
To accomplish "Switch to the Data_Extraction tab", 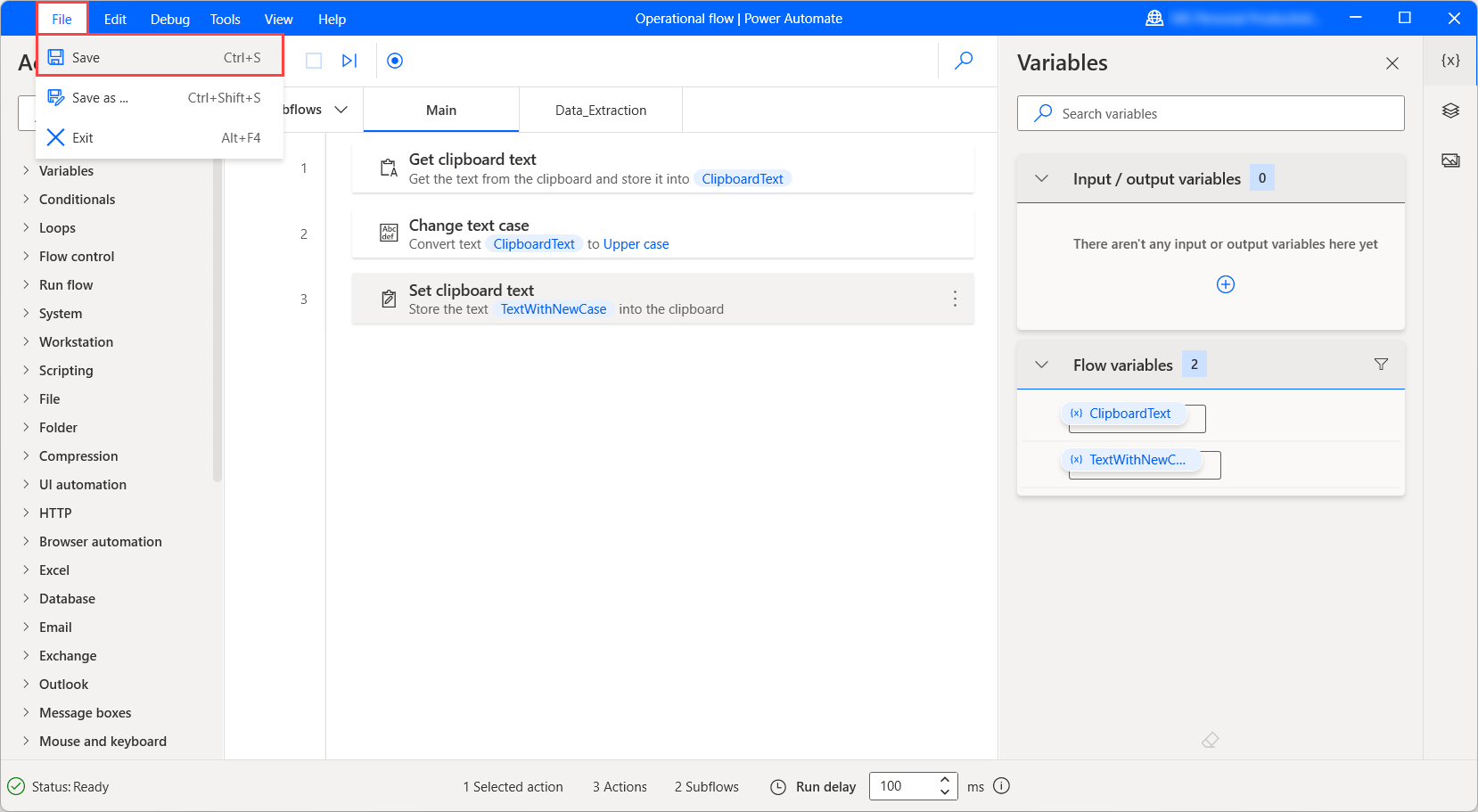I will (601, 110).
